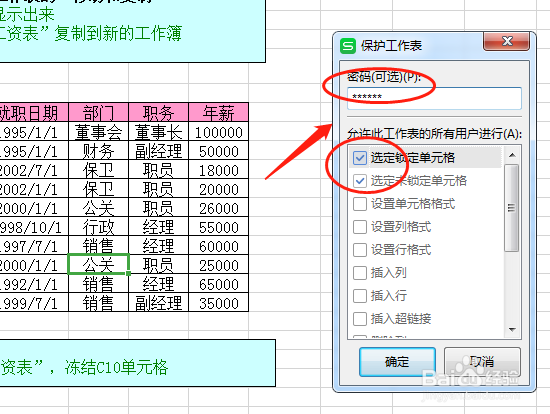Click the WPS spreadsheet icon in dialog title
Viewport: 550px width, 414px height.
point(348,46)
